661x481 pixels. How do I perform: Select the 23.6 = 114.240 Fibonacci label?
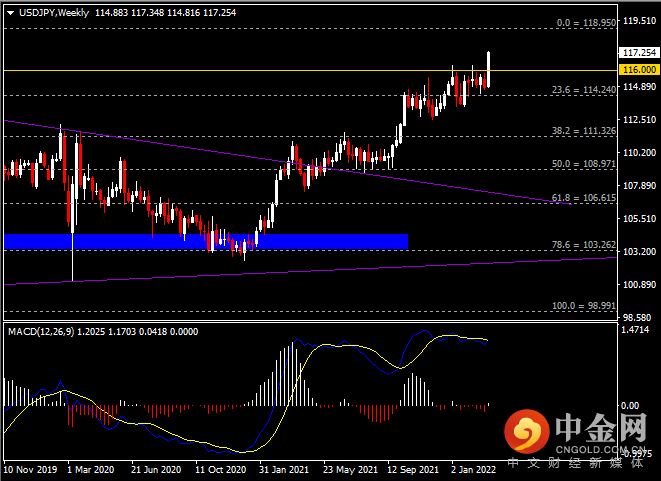584,89
